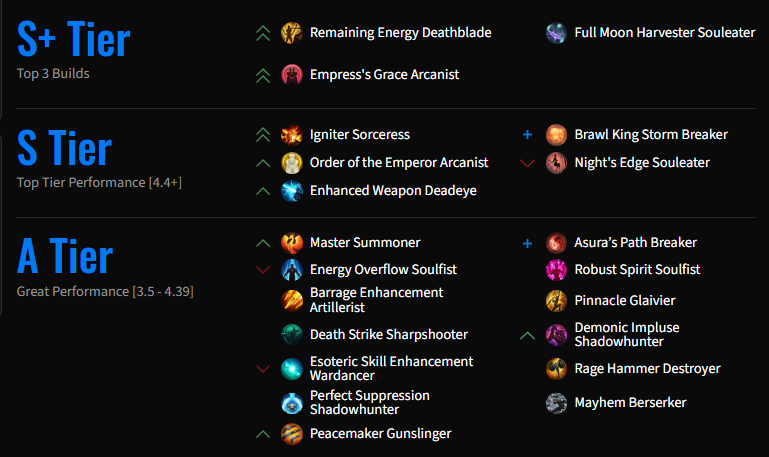Click the Mayhem Berserker icon

tap(556, 403)
